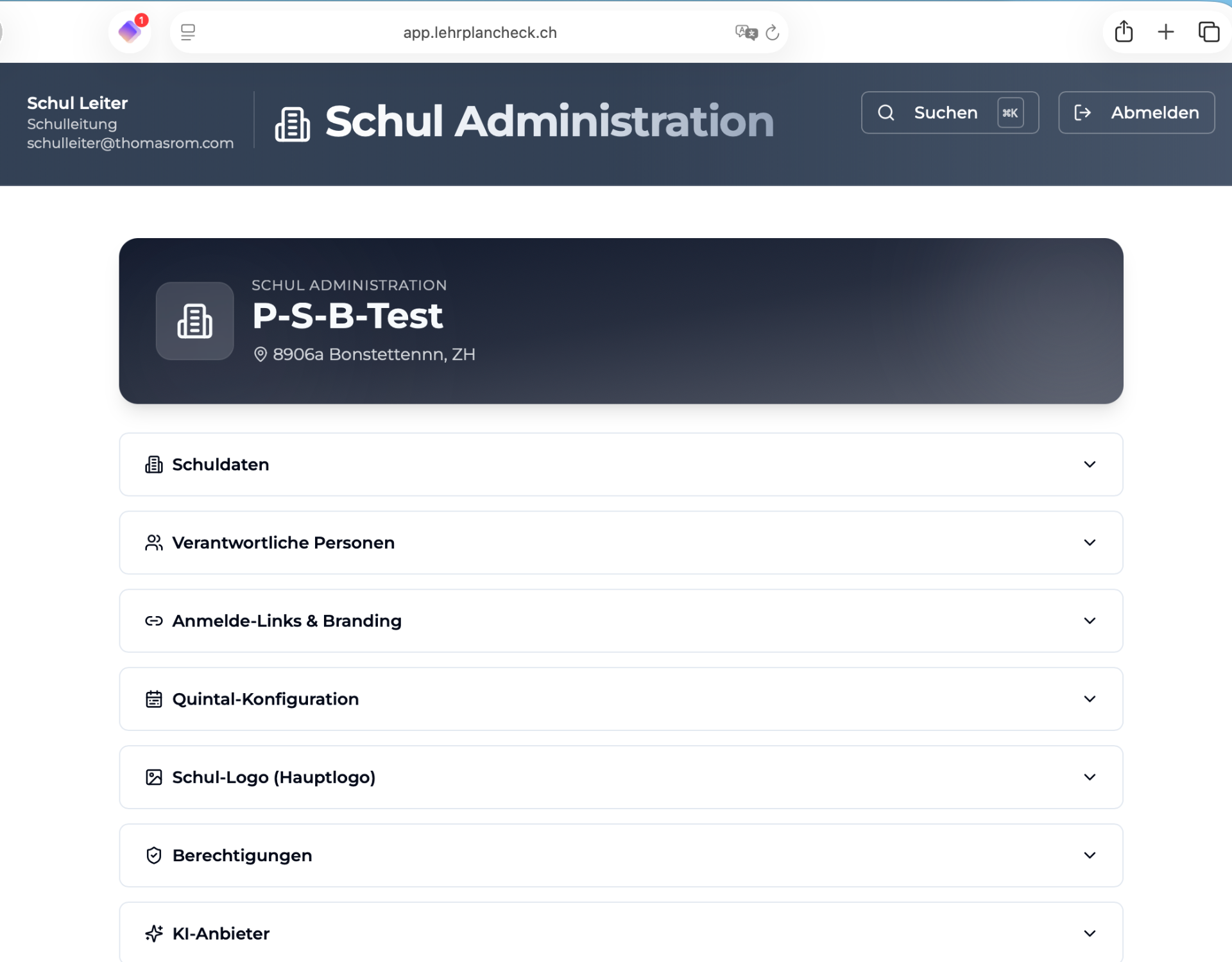Click the Schulleitung role label

click(x=72, y=124)
